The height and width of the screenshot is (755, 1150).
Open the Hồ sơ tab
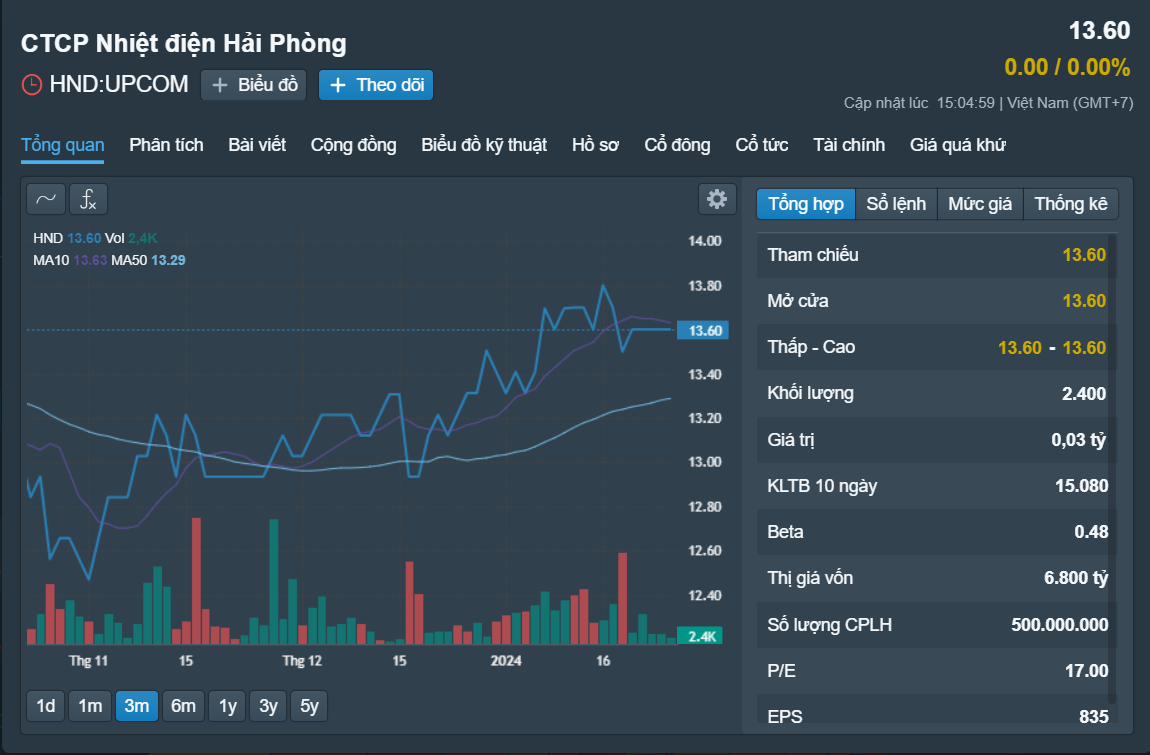point(596,145)
